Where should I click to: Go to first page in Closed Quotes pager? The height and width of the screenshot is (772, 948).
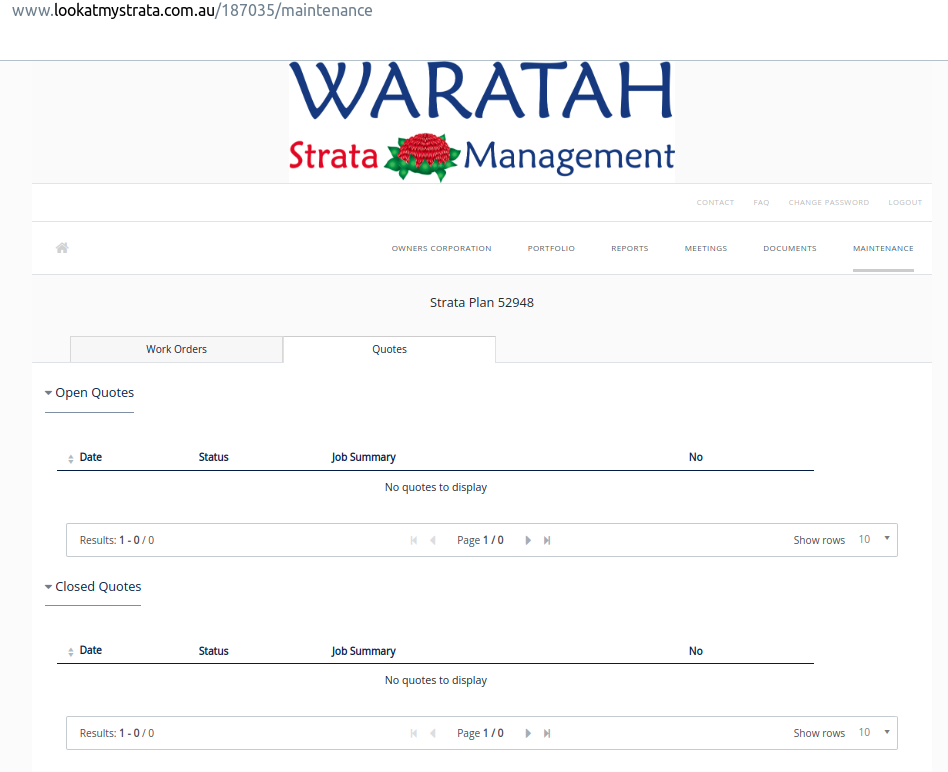(x=414, y=733)
